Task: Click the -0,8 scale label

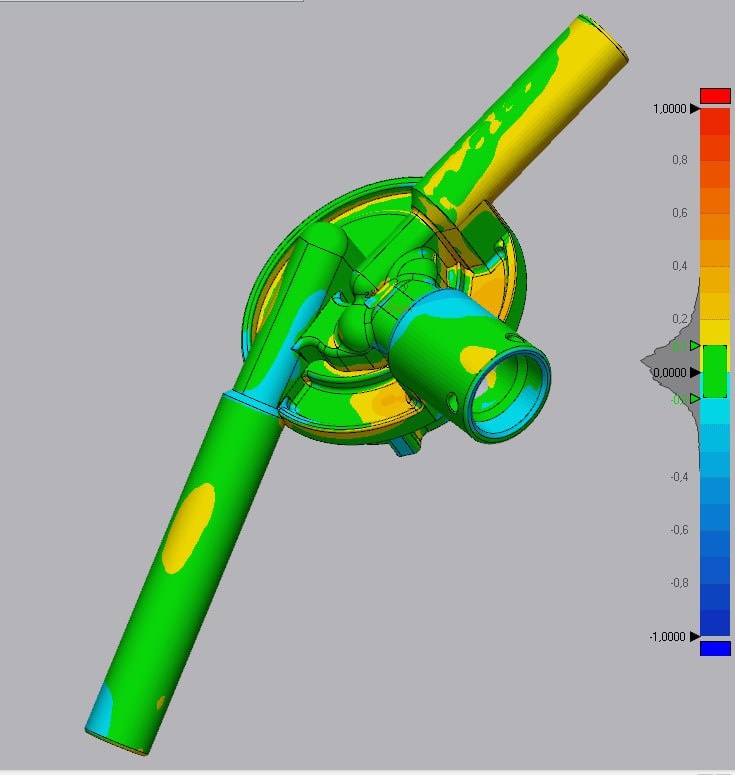Action: point(679,582)
